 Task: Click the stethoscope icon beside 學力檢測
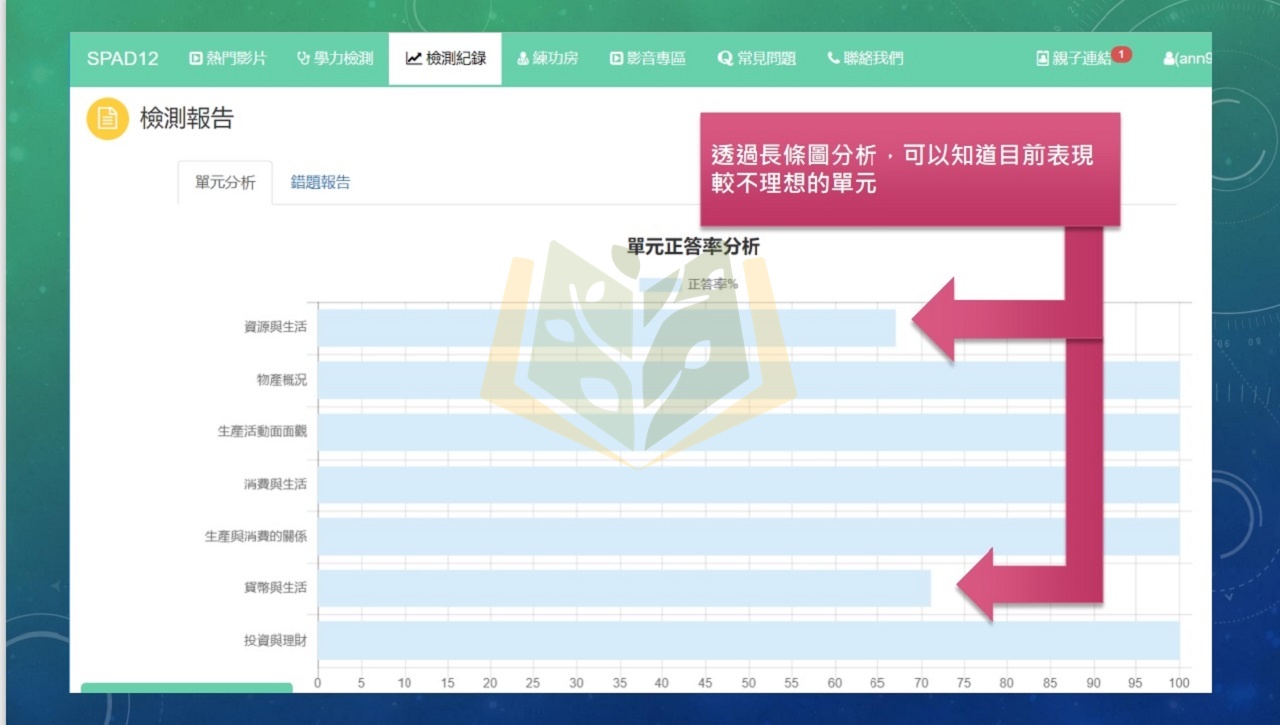(303, 59)
